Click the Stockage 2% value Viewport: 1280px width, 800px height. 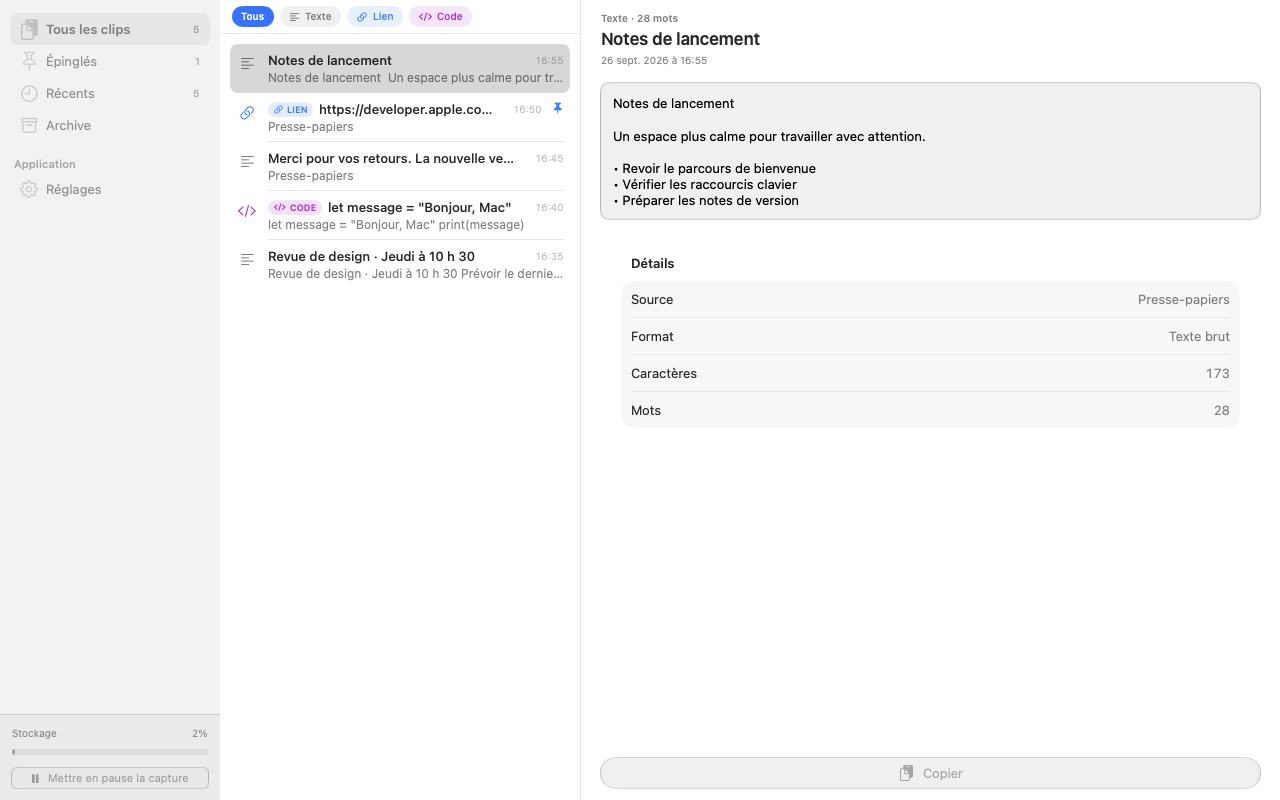(200, 733)
